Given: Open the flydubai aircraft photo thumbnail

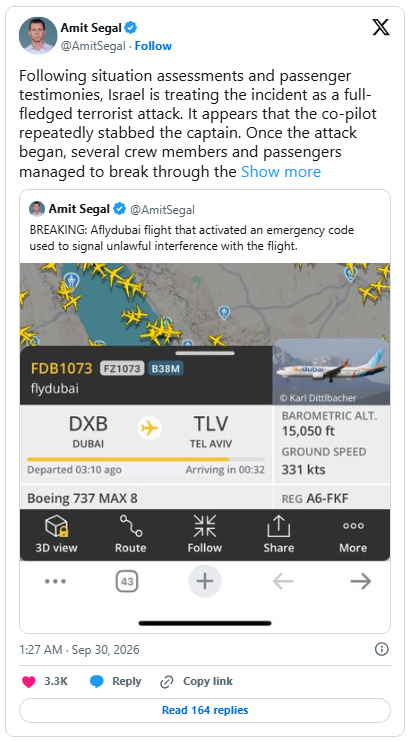Looking at the screenshot, I should tap(331, 371).
